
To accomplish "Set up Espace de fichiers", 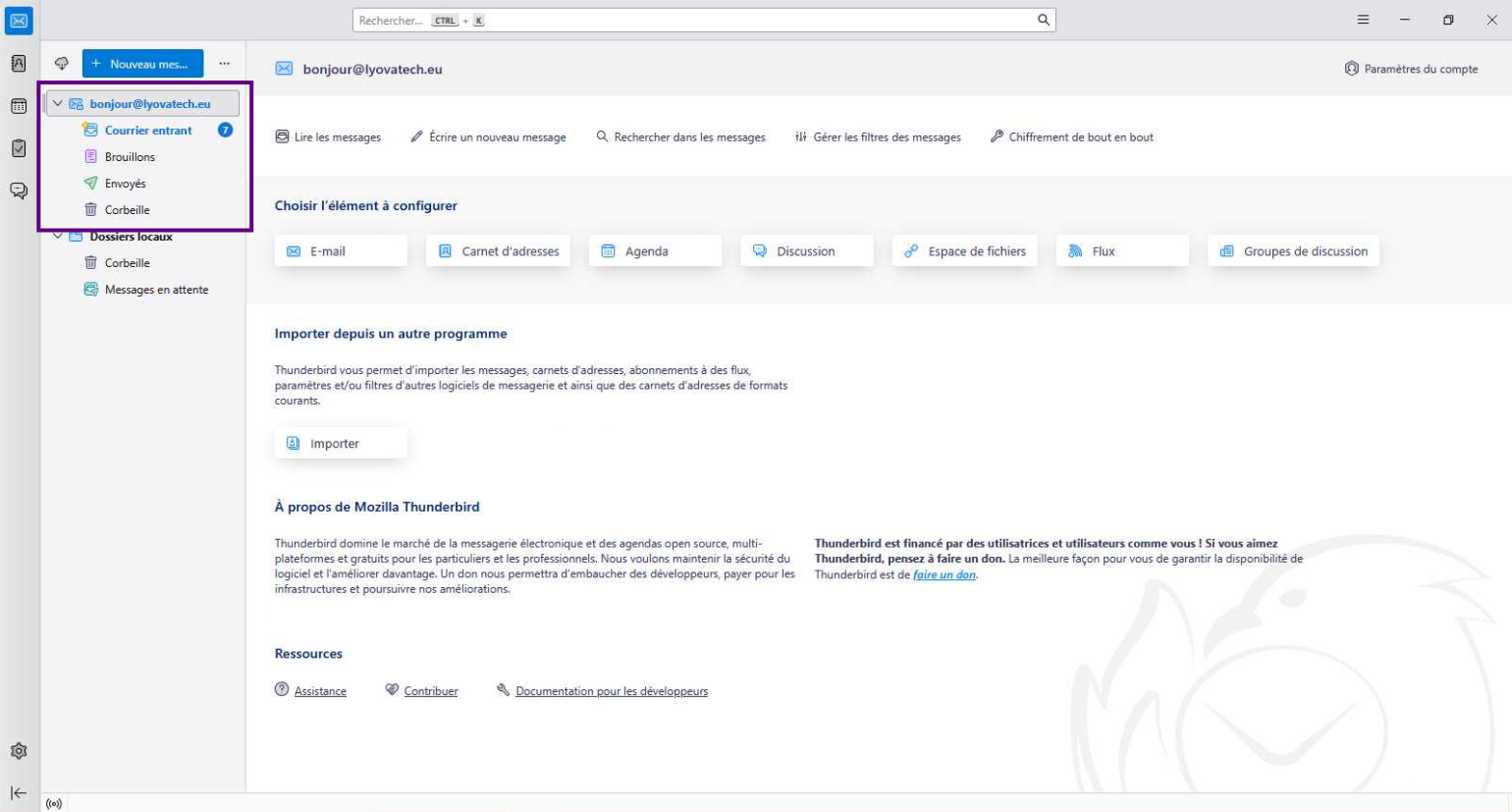I will click(965, 251).
